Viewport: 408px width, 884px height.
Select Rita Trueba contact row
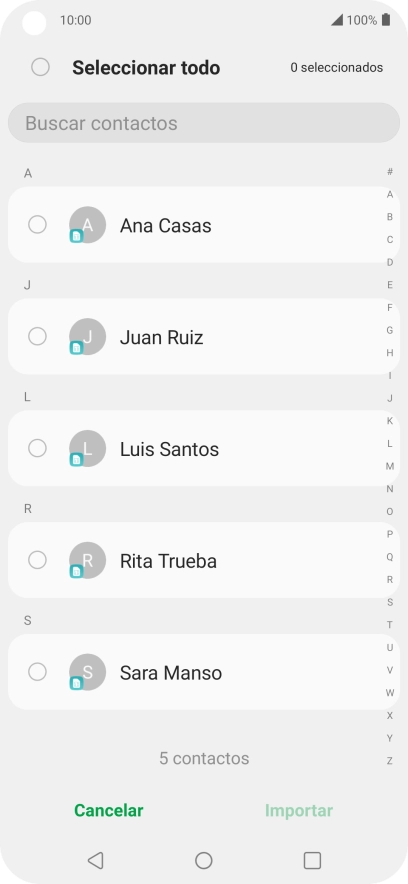pyautogui.click(x=204, y=560)
